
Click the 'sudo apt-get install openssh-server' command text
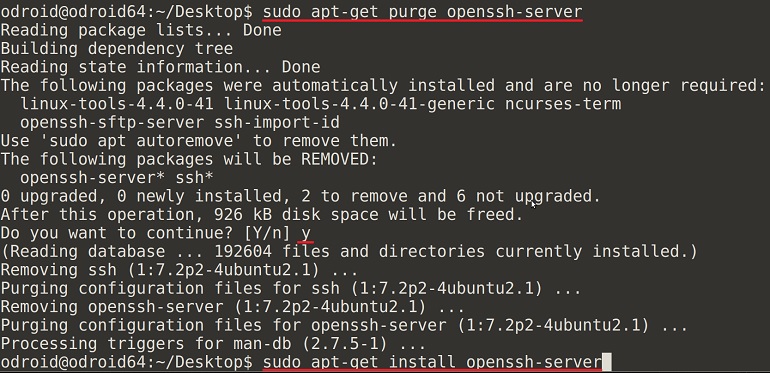(432, 362)
